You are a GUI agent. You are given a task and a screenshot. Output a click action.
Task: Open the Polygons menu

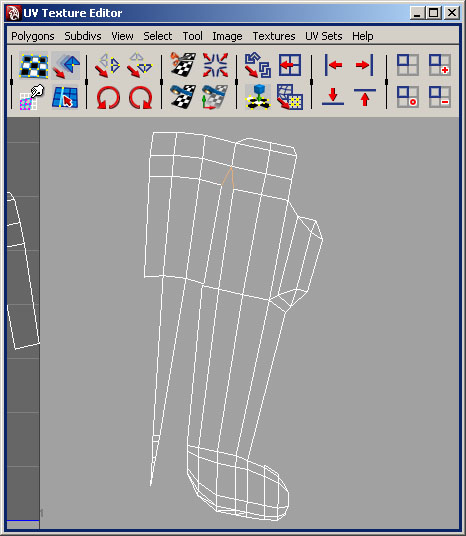coord(33,36)
